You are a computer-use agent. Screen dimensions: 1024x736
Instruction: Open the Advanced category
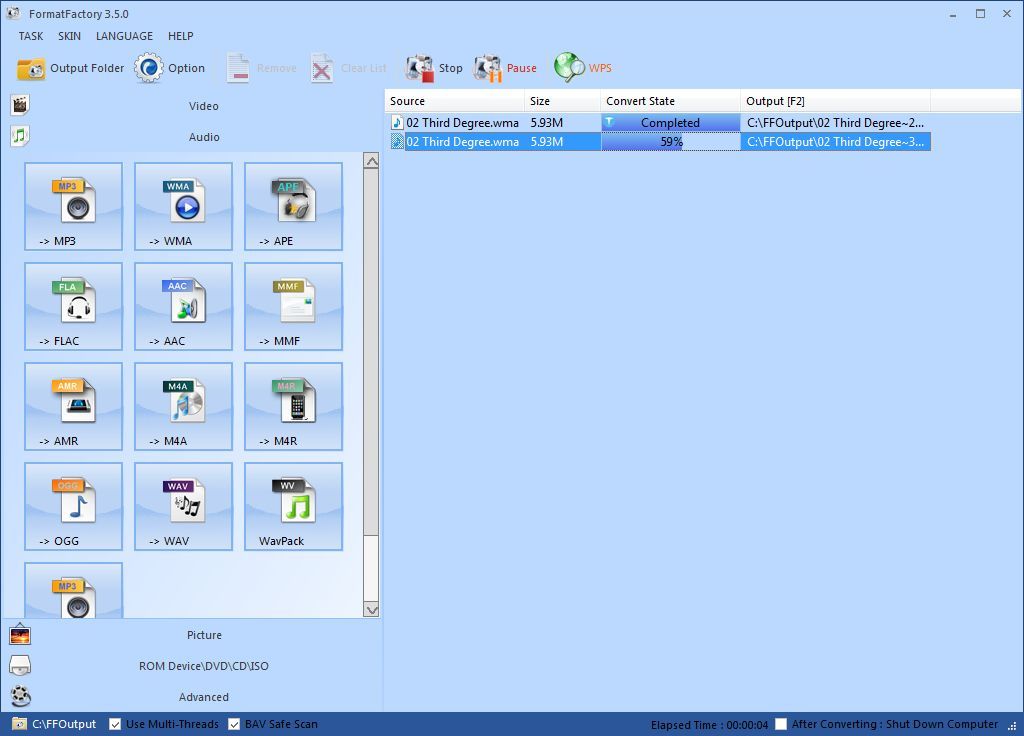click(204, 697)
